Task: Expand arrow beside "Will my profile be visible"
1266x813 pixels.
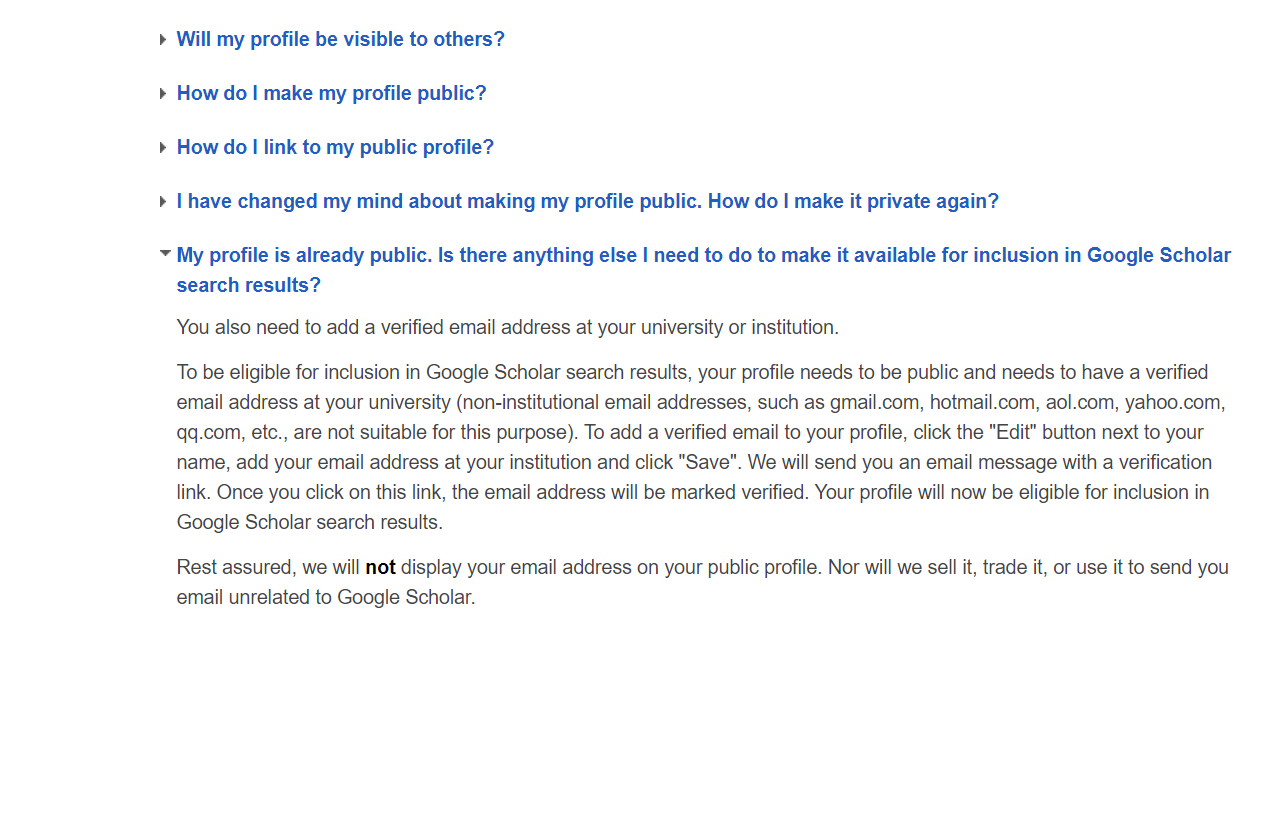Action: click(163, 40)
